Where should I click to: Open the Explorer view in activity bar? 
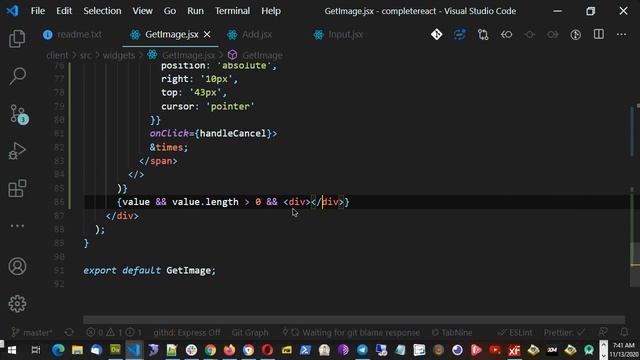17,38
